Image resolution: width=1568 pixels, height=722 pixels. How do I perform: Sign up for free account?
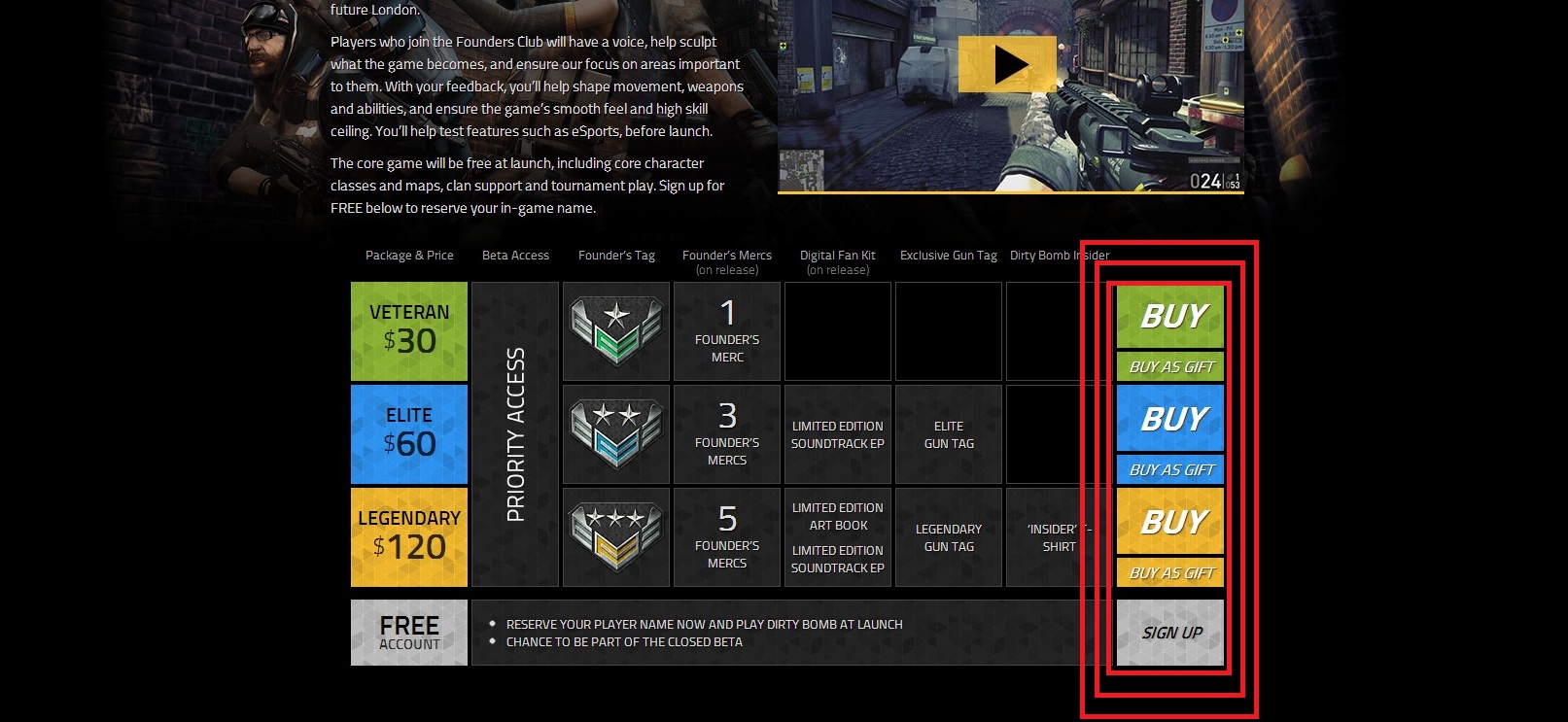pos(1170,633)
